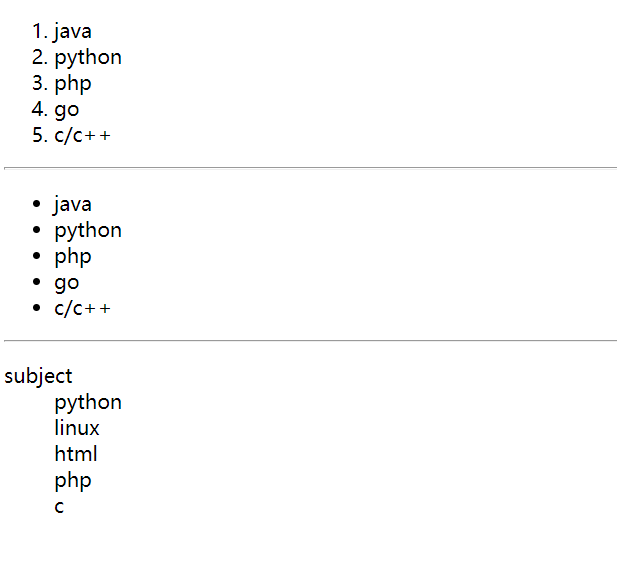The height and width of the screenshot is (581, 617).
Task: Select 'go' in the bulleted list
Action: (67, 283)
